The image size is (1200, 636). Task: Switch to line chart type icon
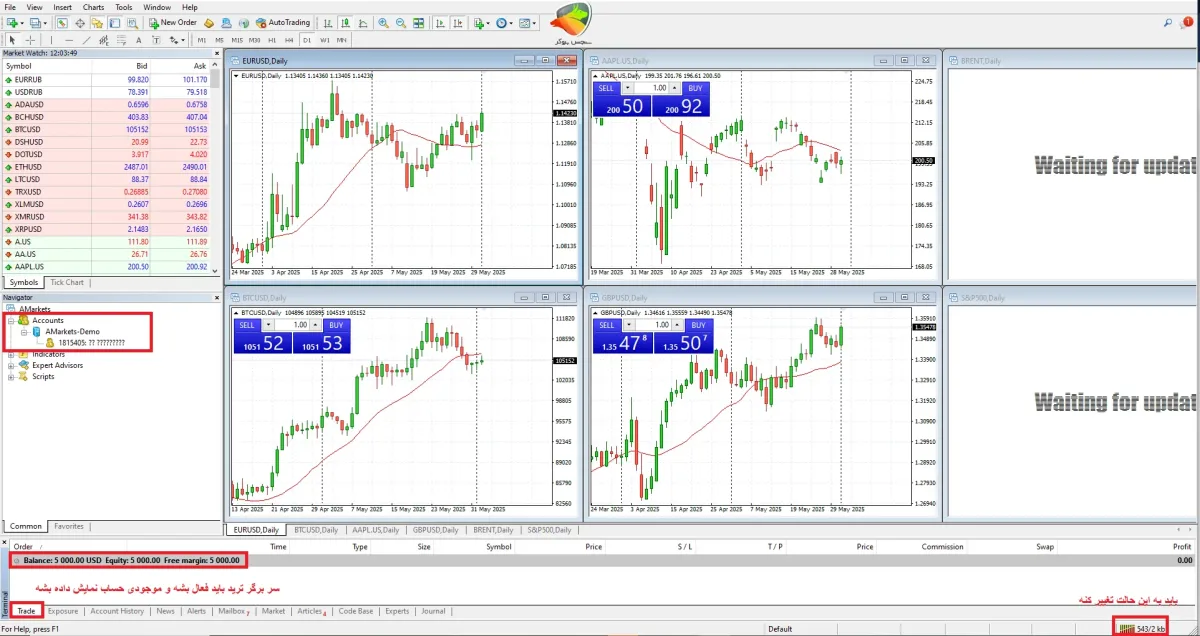pyautogui.click(x=363, y=22)
